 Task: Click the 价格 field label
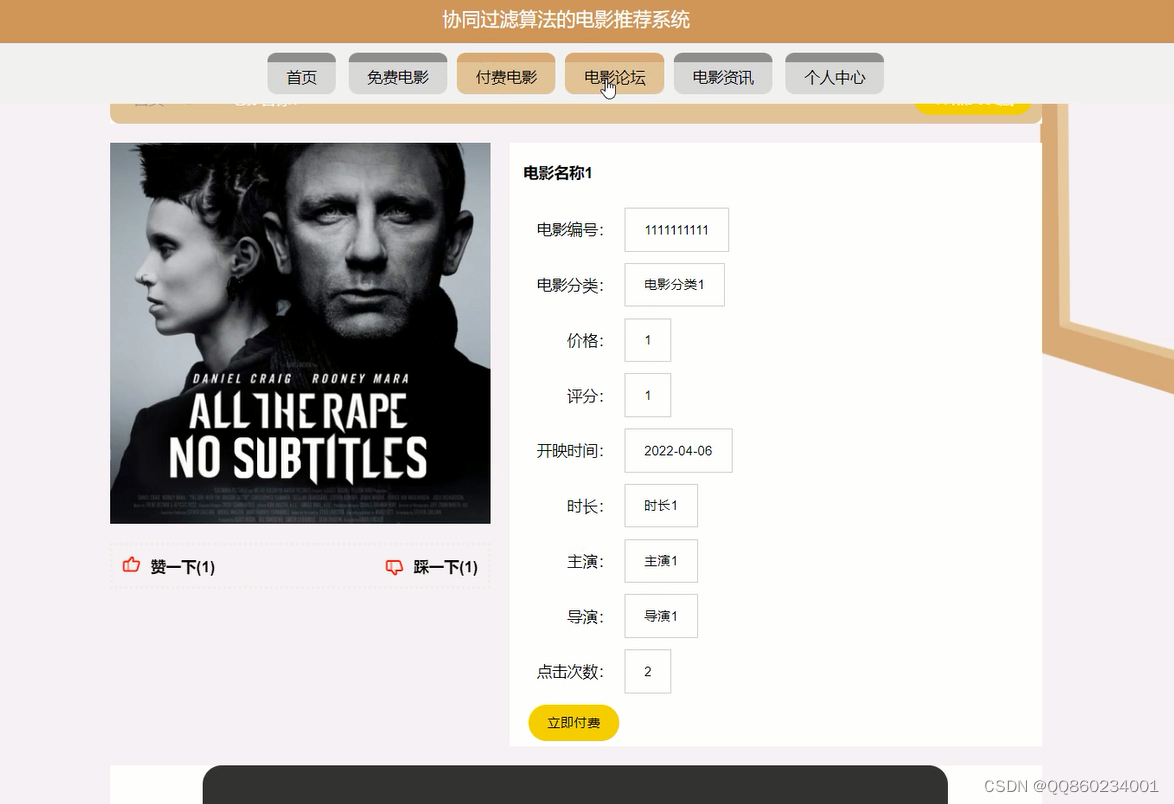585,341
